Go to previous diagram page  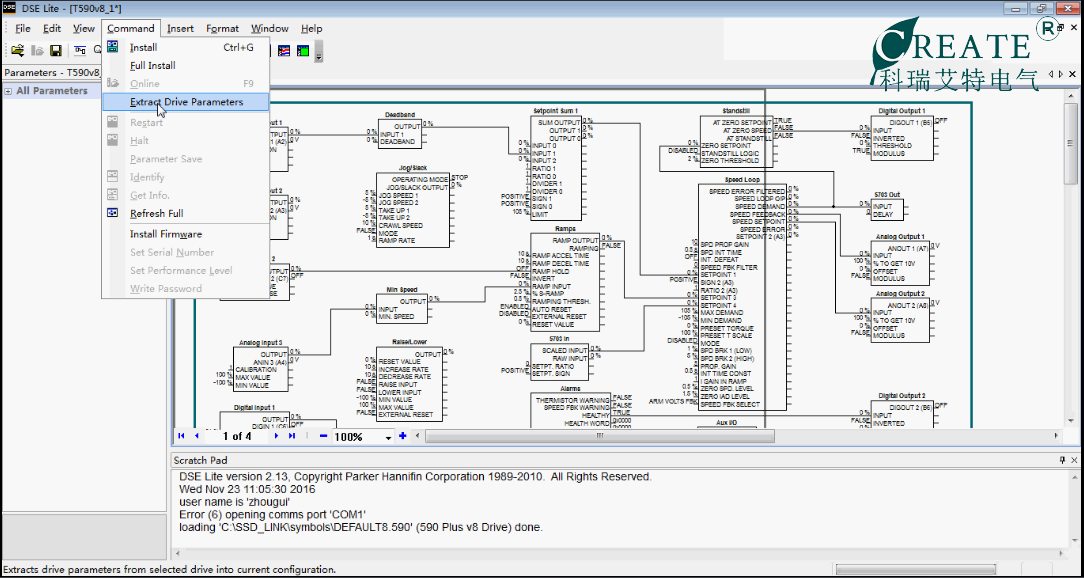pyautogui.click(x=196, y=436)
